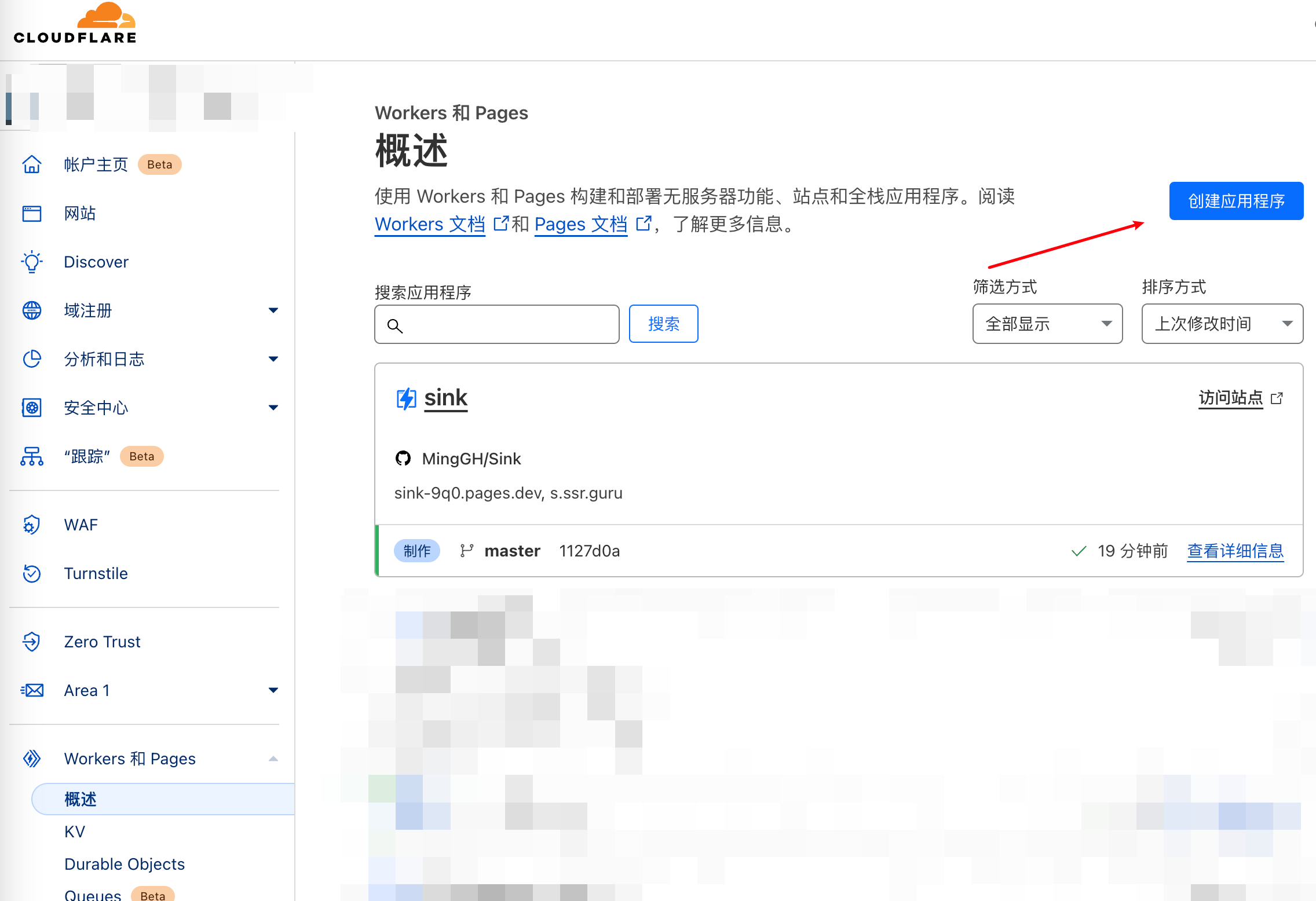Select 帐户主页 in the sidebar

pyautogui.click(x=96, y=164)
